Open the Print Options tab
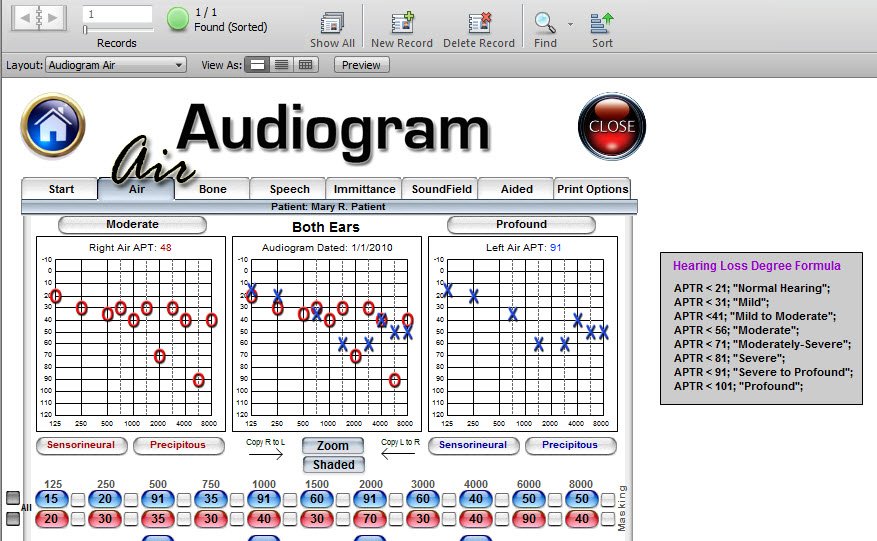 pos(592,189)
